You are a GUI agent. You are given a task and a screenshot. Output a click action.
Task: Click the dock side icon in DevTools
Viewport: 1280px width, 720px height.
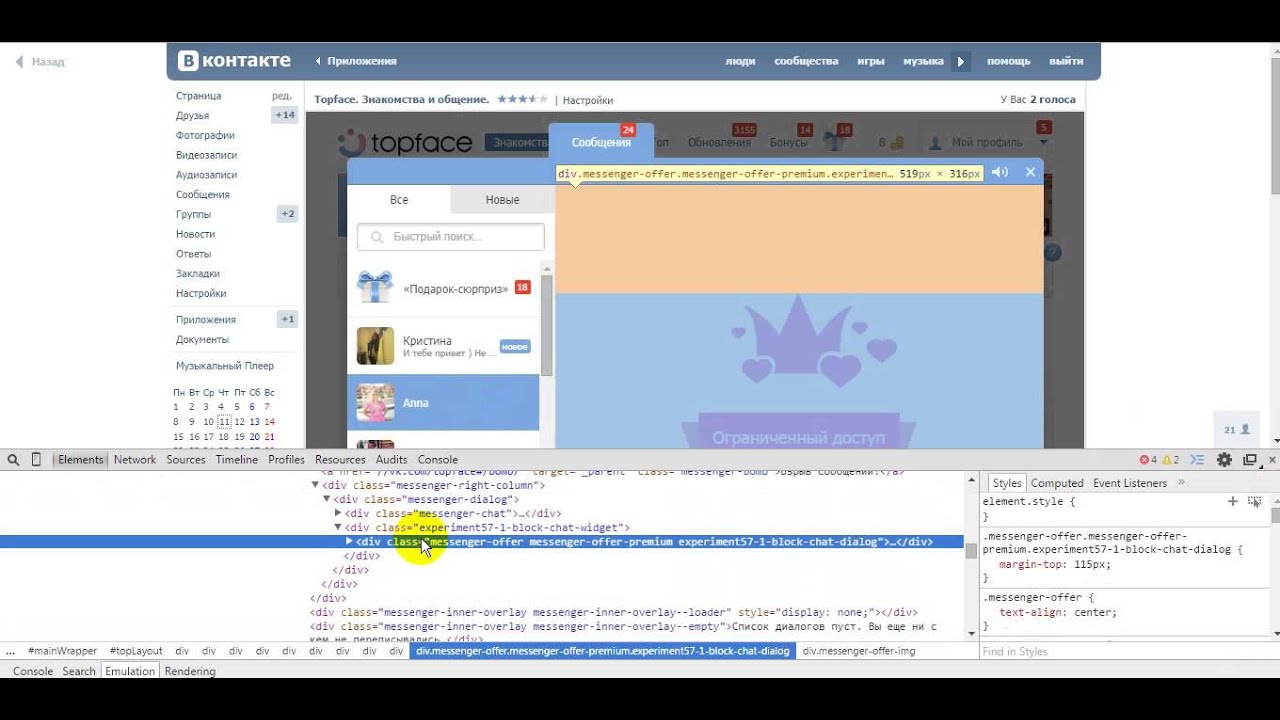pos(1250,460)
